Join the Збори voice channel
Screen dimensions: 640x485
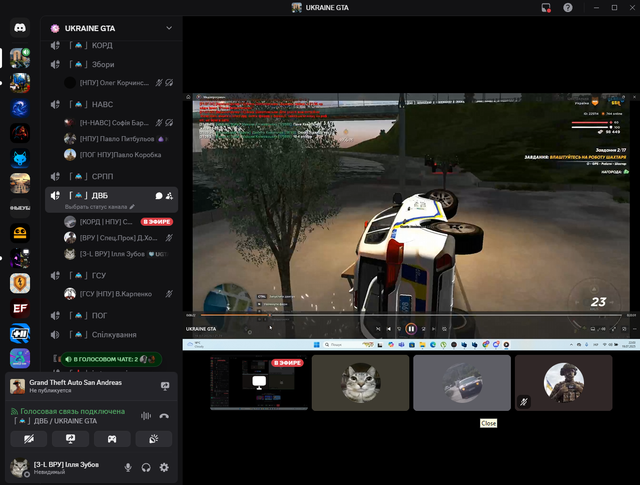(x=111, y=65)
